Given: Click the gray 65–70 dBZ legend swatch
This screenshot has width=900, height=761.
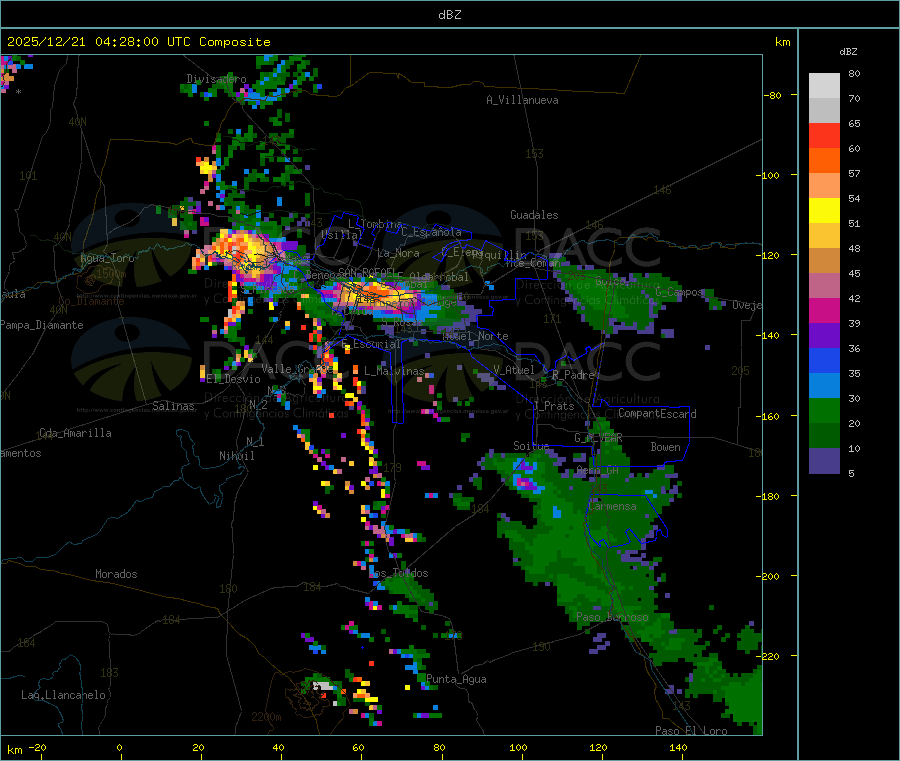Looking at the screenshot, I should (x=824, y=111).
